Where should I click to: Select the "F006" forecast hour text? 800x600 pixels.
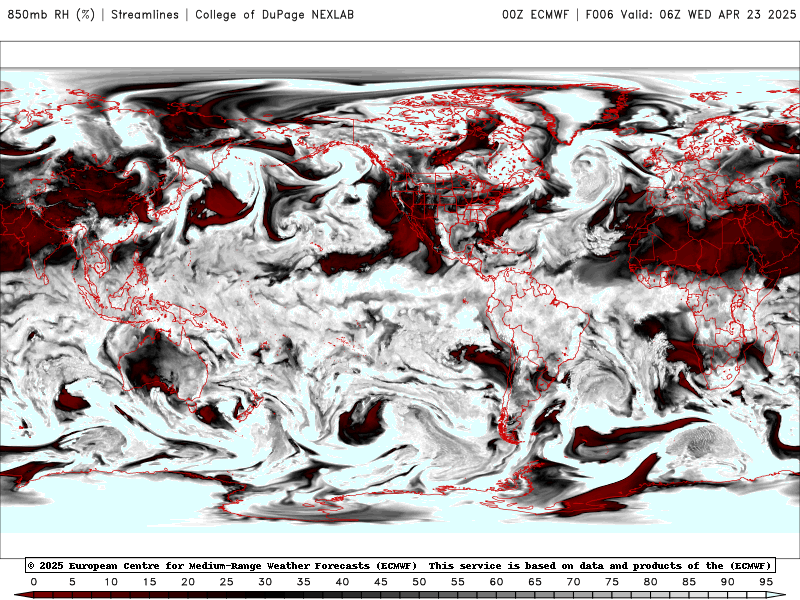pyautogui.click(x=599, y=14)
